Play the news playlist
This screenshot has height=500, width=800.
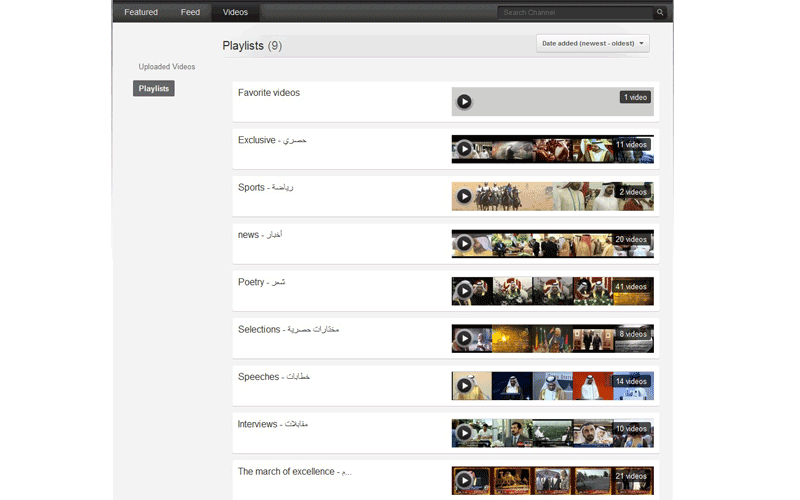coord(464,244)
